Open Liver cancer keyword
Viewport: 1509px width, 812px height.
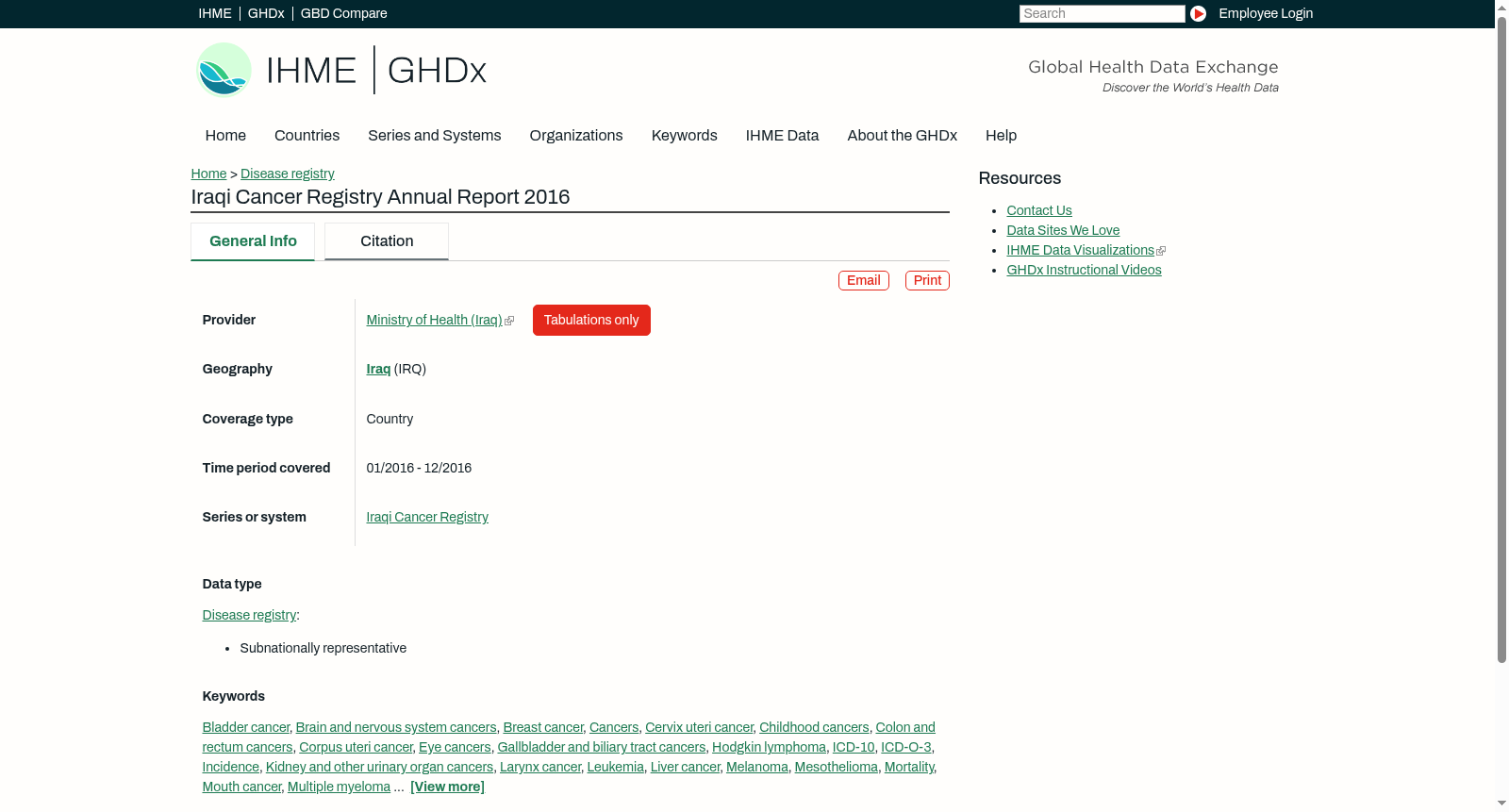[686, 767]
